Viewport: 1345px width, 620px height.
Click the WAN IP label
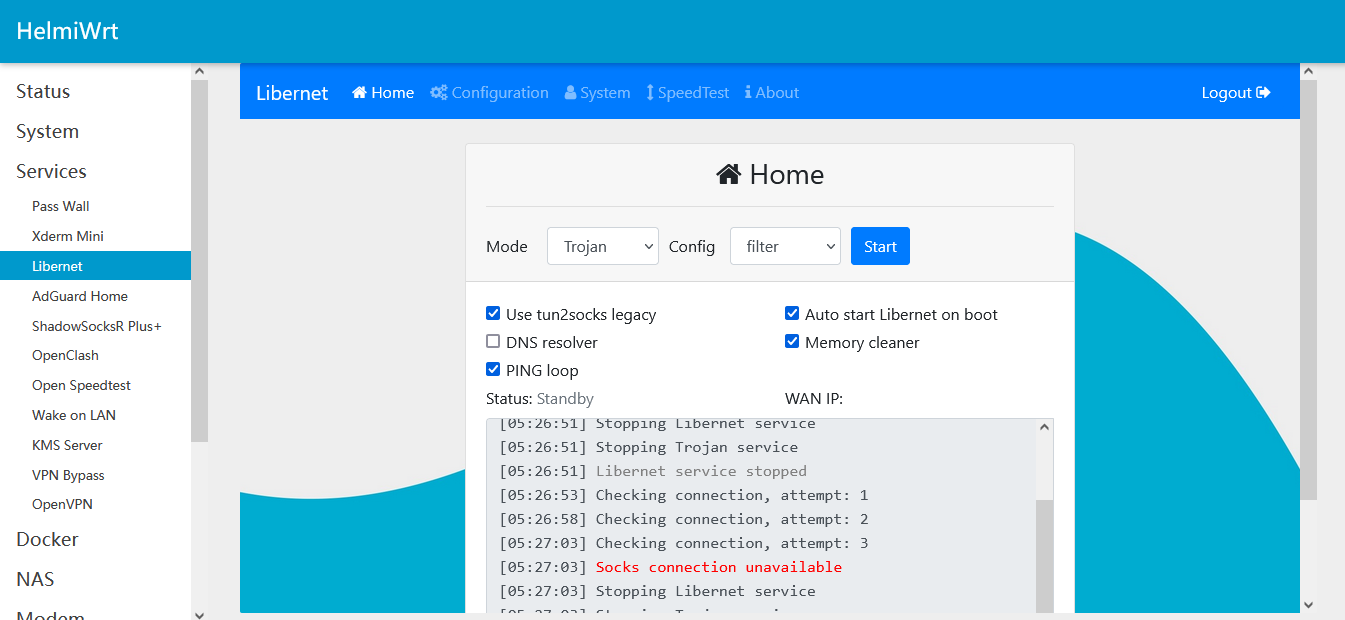814,399
